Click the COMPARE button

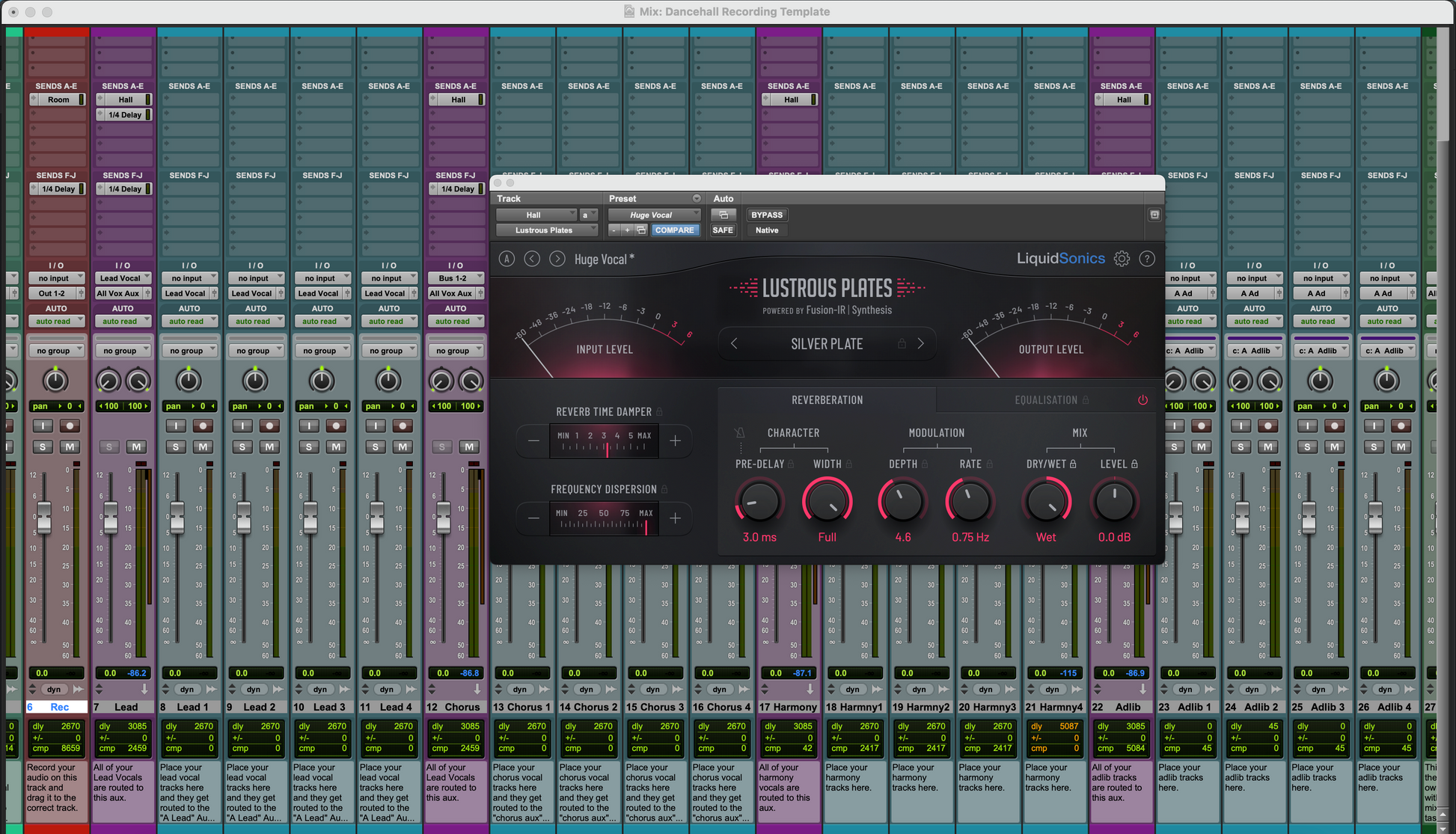tap(674, 230)
